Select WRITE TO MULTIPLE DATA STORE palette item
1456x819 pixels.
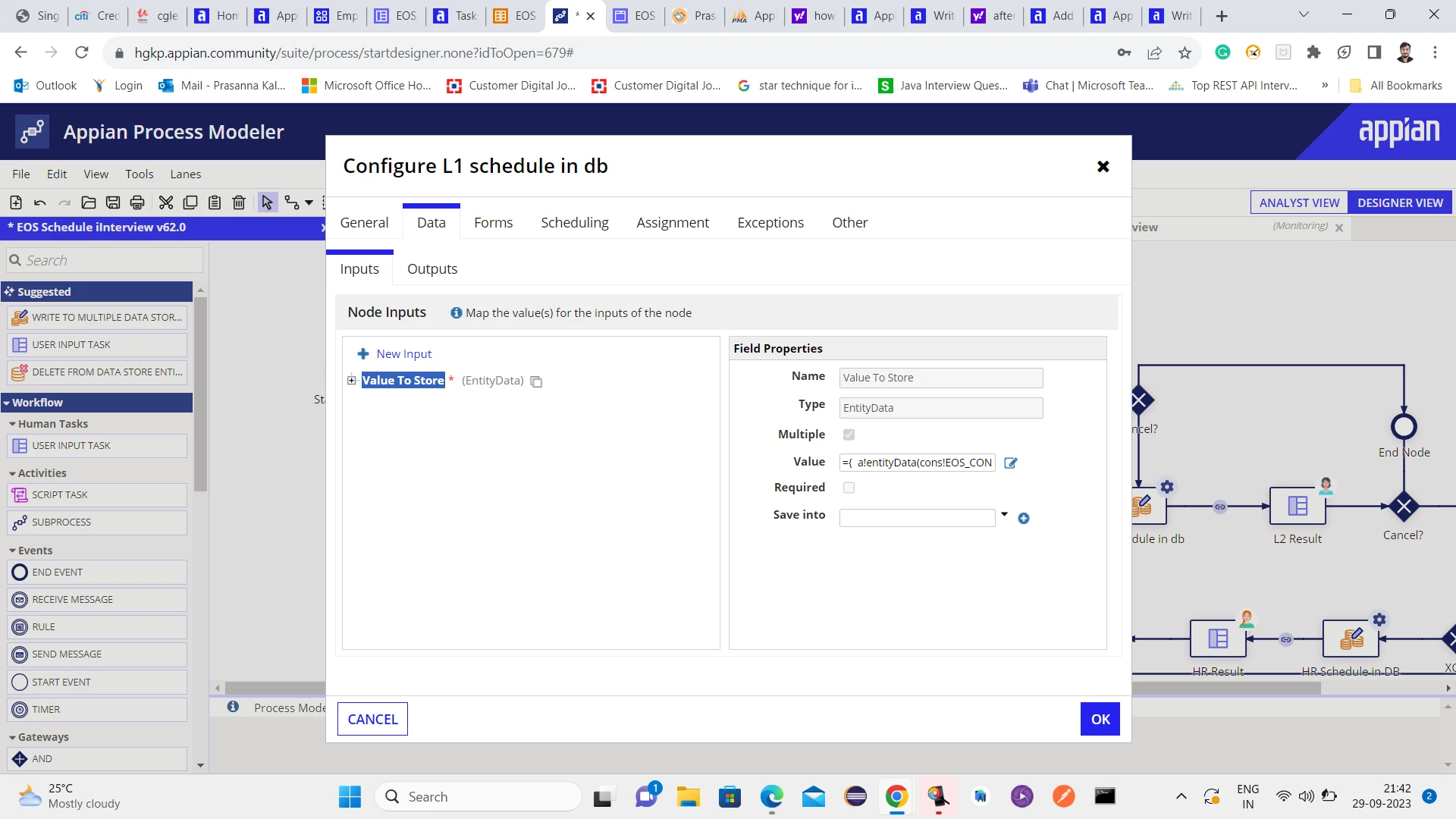tap(97, 318)
